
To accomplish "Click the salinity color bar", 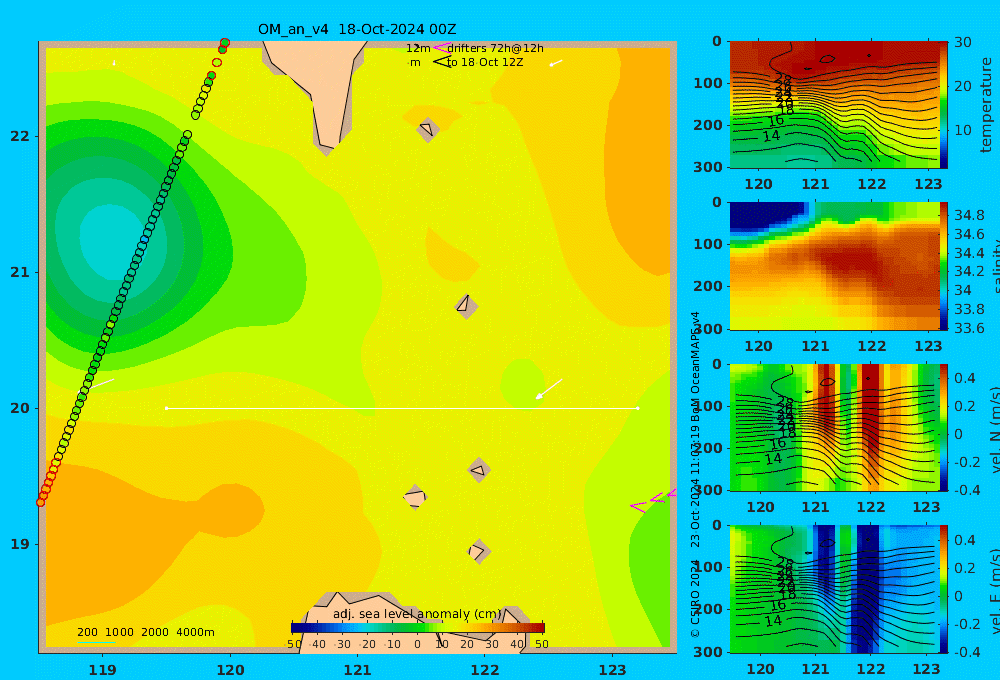I will (x=944, y=266).
